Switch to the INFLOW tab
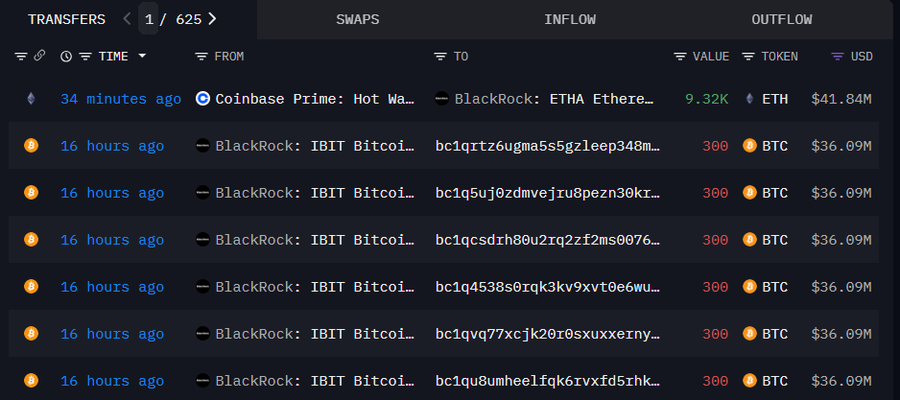Viewport: 900px width, 400px height. tap(570, 19)
